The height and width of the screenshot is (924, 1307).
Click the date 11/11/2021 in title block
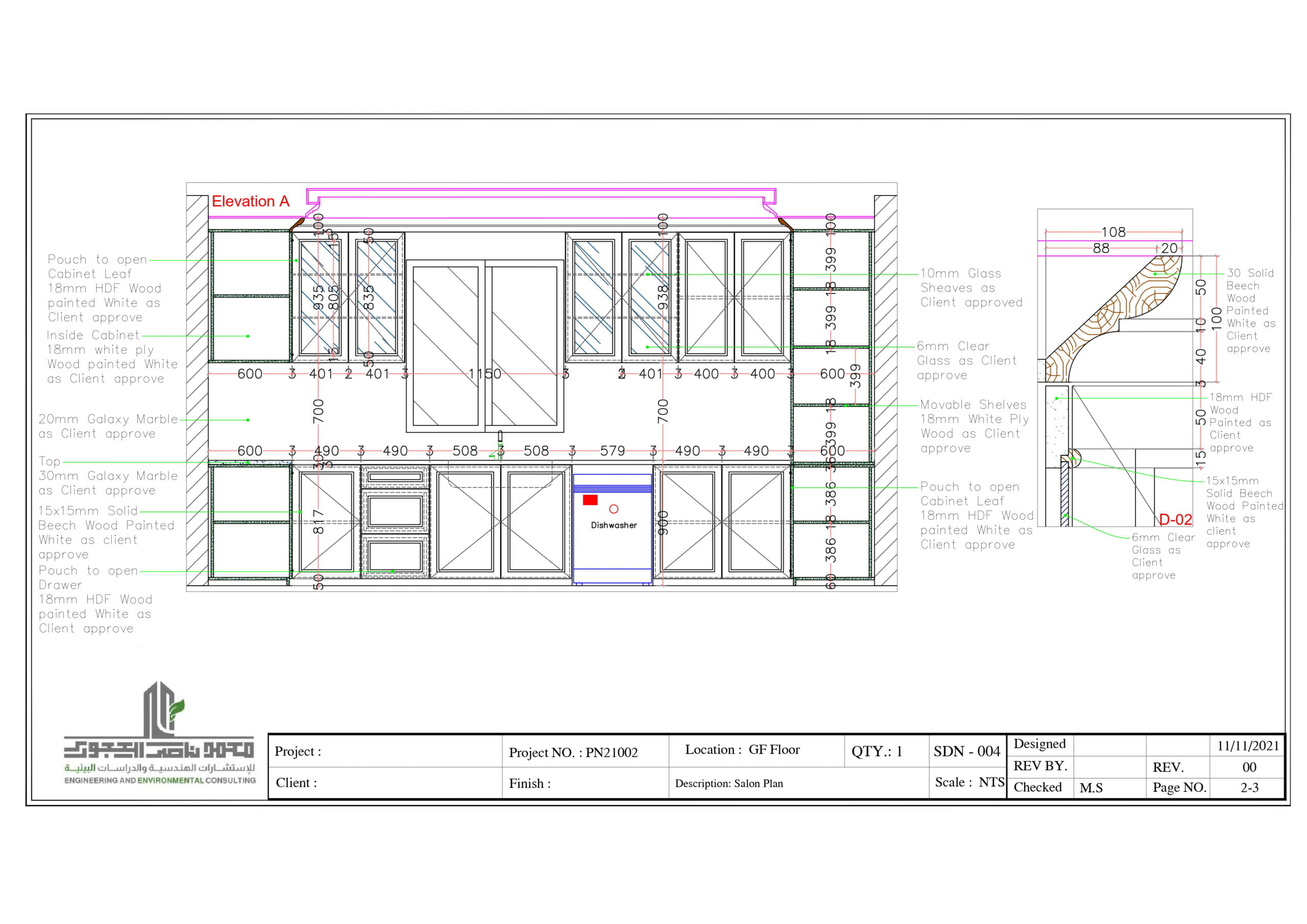click(1248, 746)
